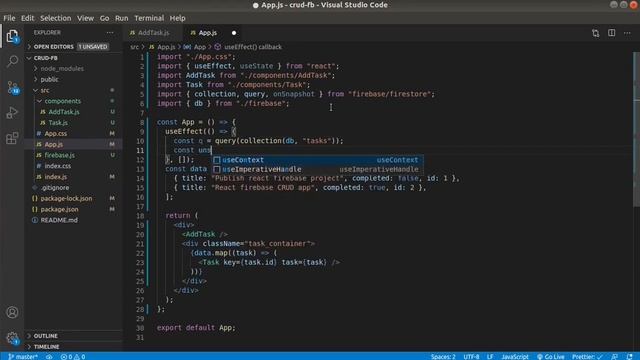
Task: Select useImperativeHandle autocomplete suggestion
Action: pyautogui.click(x=318, y=169)
